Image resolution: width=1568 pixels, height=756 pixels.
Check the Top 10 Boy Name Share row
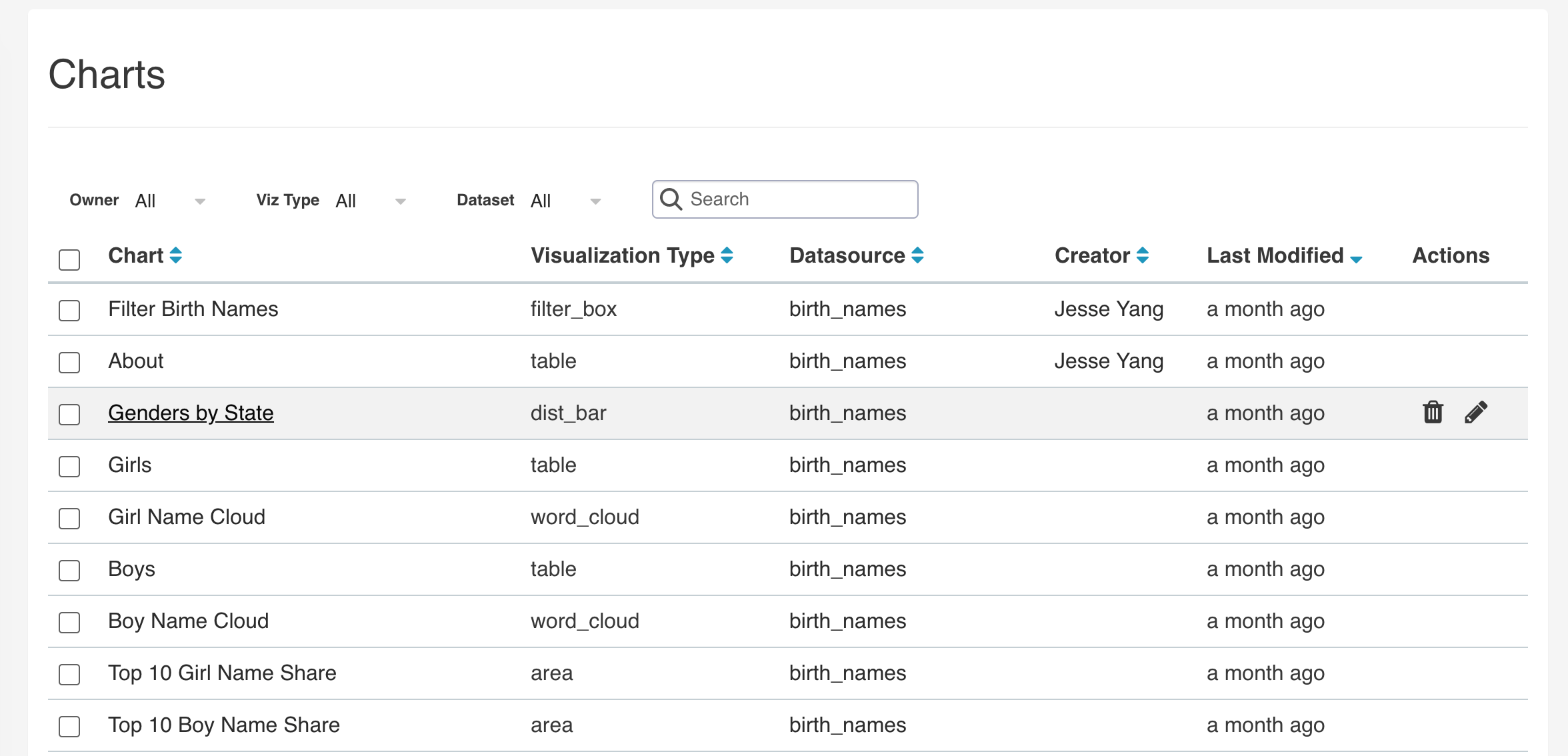(69, 726)
